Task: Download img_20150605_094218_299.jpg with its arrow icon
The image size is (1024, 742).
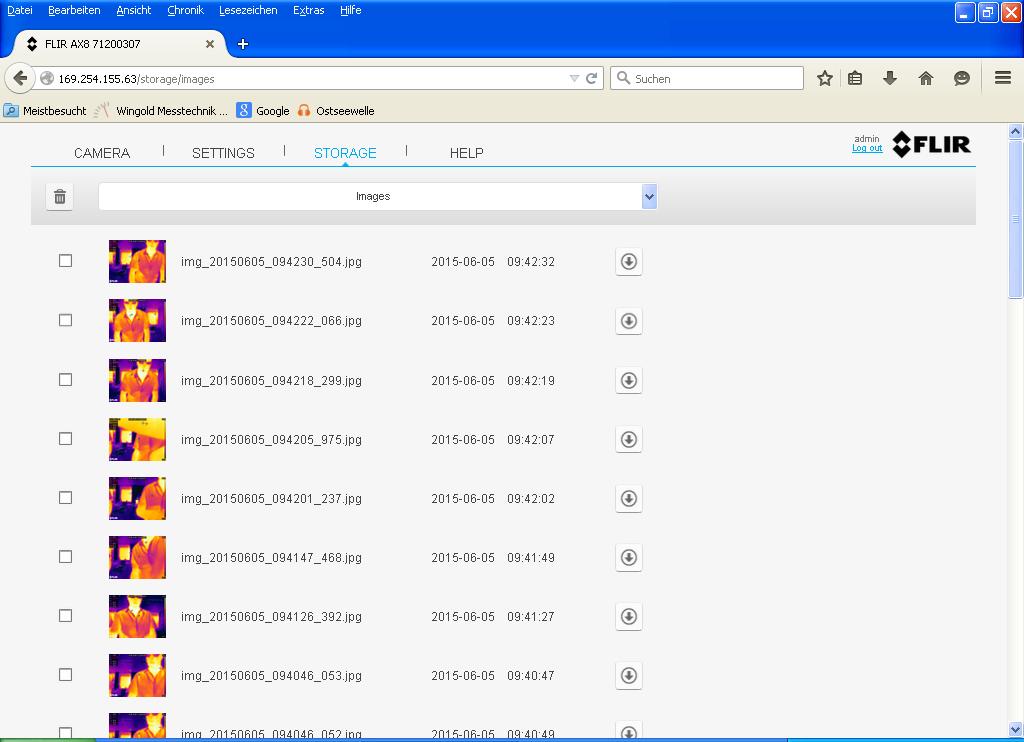Action: pyautogui.click(x=628, y=380)
